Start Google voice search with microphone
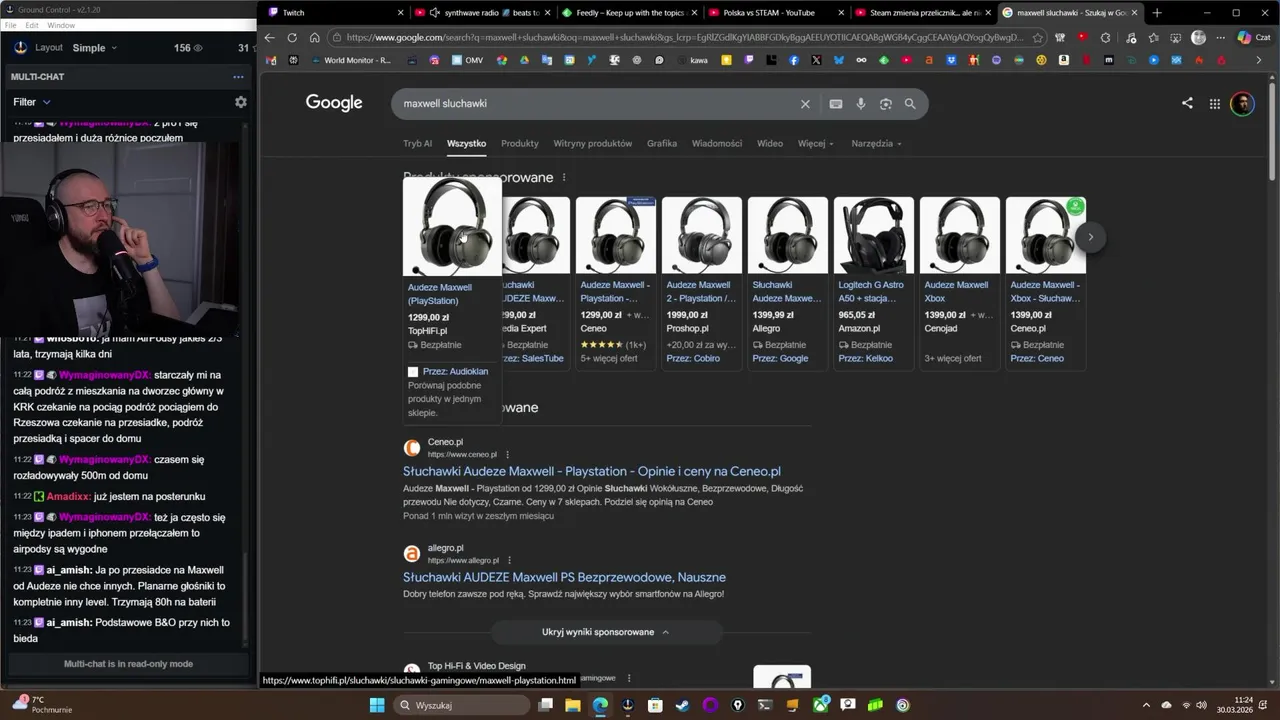The height and width of the screenshot is (720, 1280). 861,104
